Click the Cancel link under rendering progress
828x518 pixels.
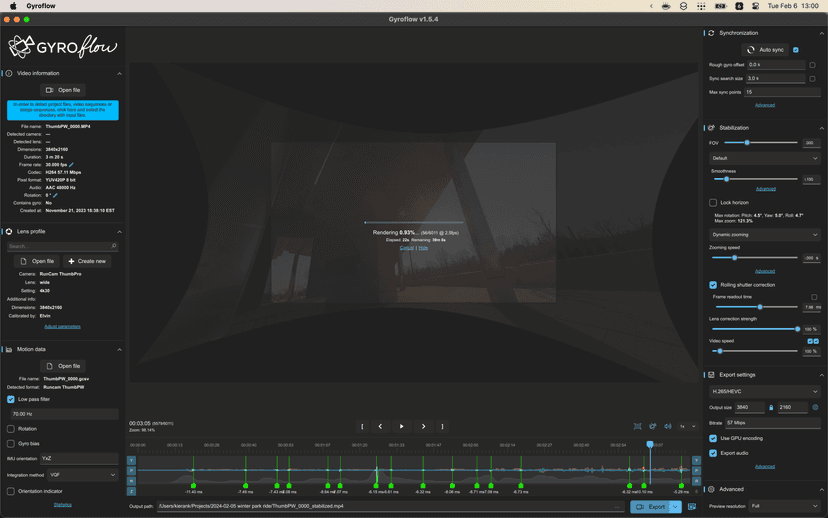point(406,247)
